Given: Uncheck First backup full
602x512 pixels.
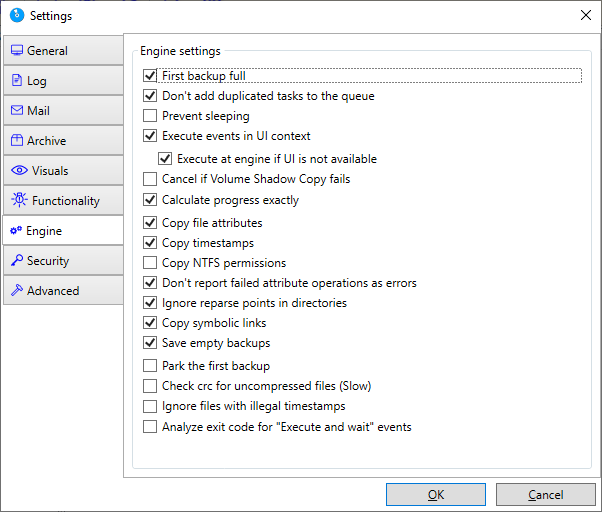Looking at the screenshot, I should [x=150, y=76].
